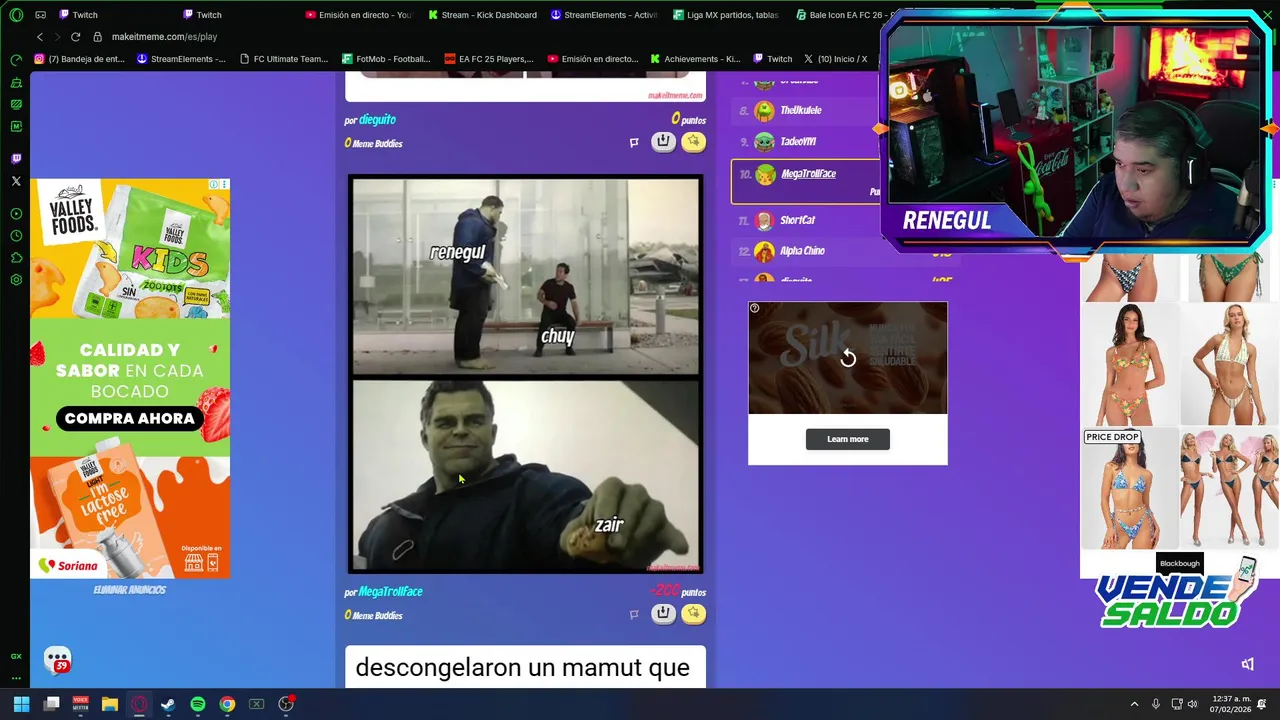1280x720 pixels.
Task: Report dieguito's meme with flag icon
Action: pyautogui.click(x=634, y=143)
